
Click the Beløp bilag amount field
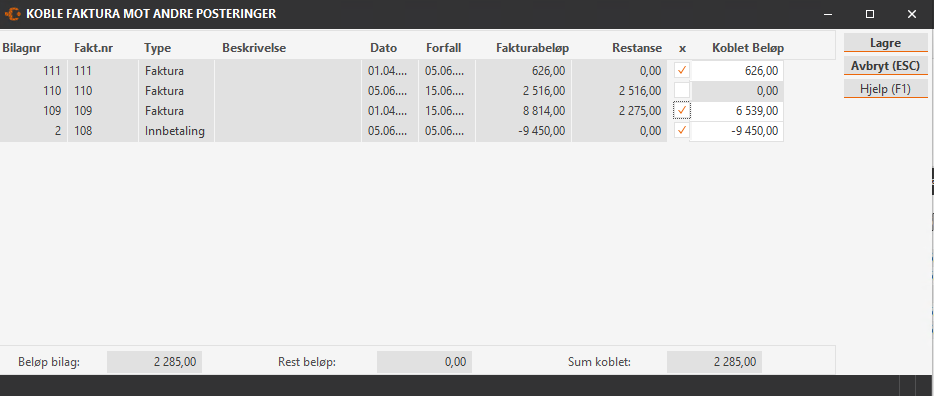pos(154,362)
